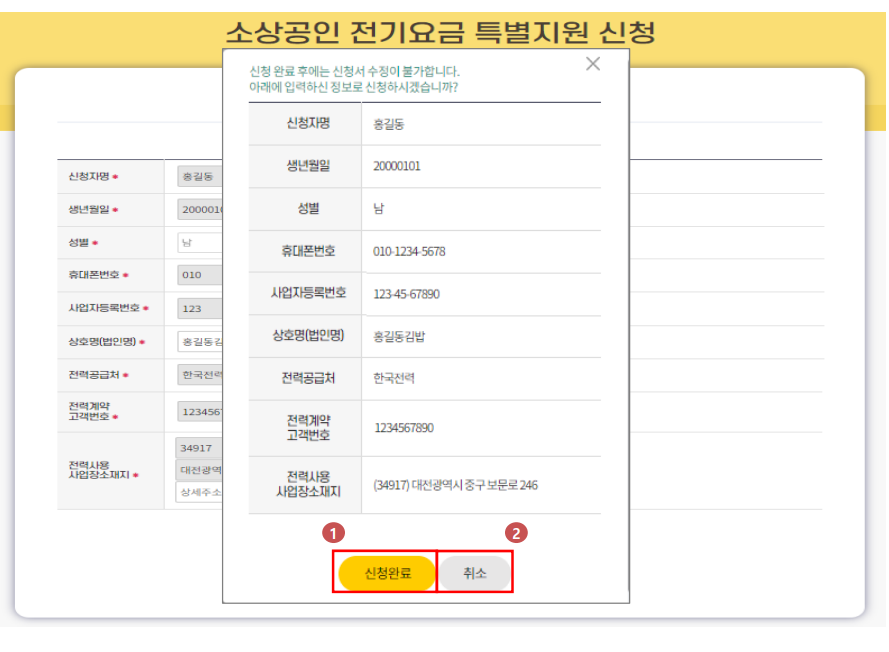Click the postal code field showing 34917

196,448
